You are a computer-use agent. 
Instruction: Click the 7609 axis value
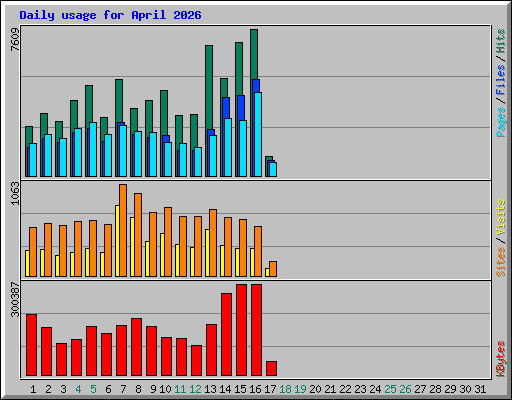coord(15,40)
